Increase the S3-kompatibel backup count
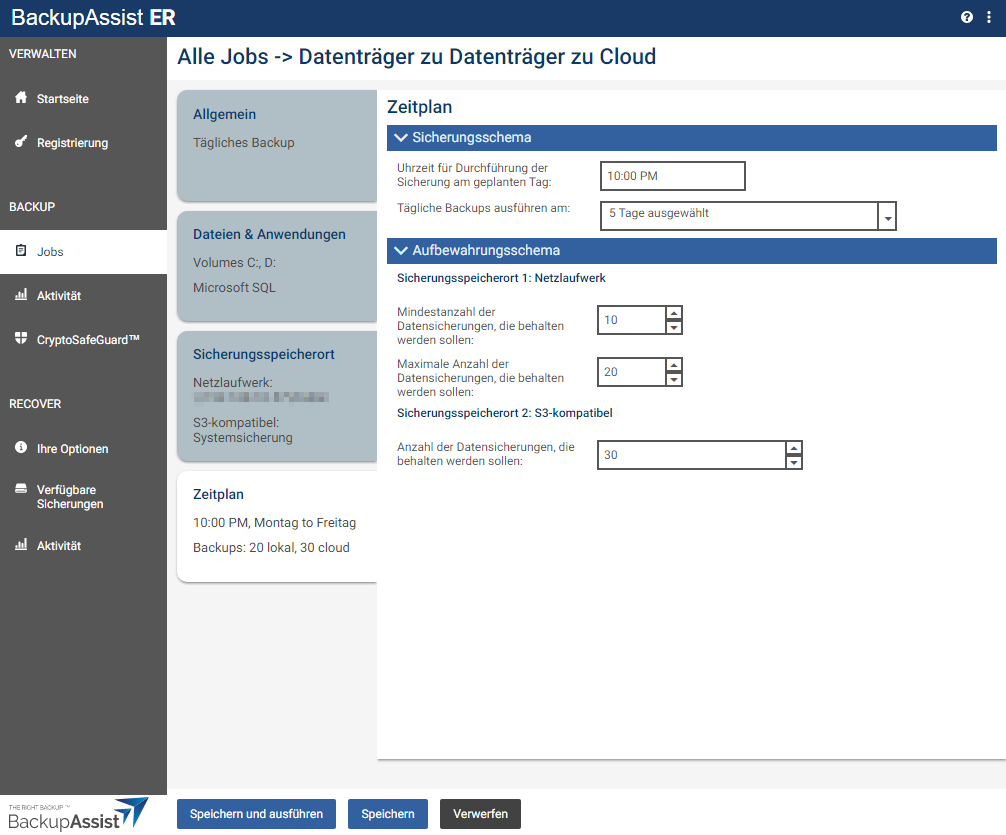This screenshot has width=1006, height=835. point(793,448)
